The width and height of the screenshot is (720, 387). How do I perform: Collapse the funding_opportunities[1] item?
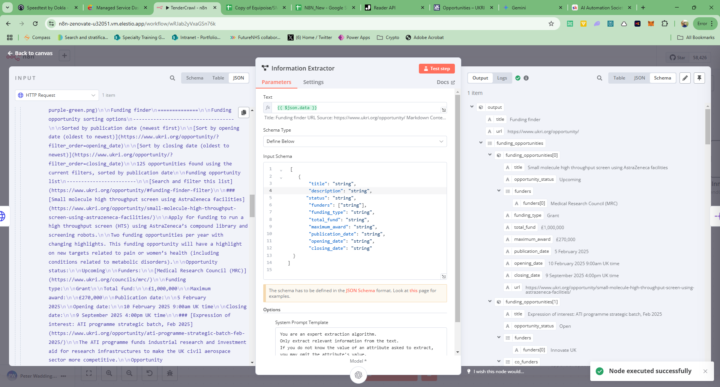click(490, 302)
